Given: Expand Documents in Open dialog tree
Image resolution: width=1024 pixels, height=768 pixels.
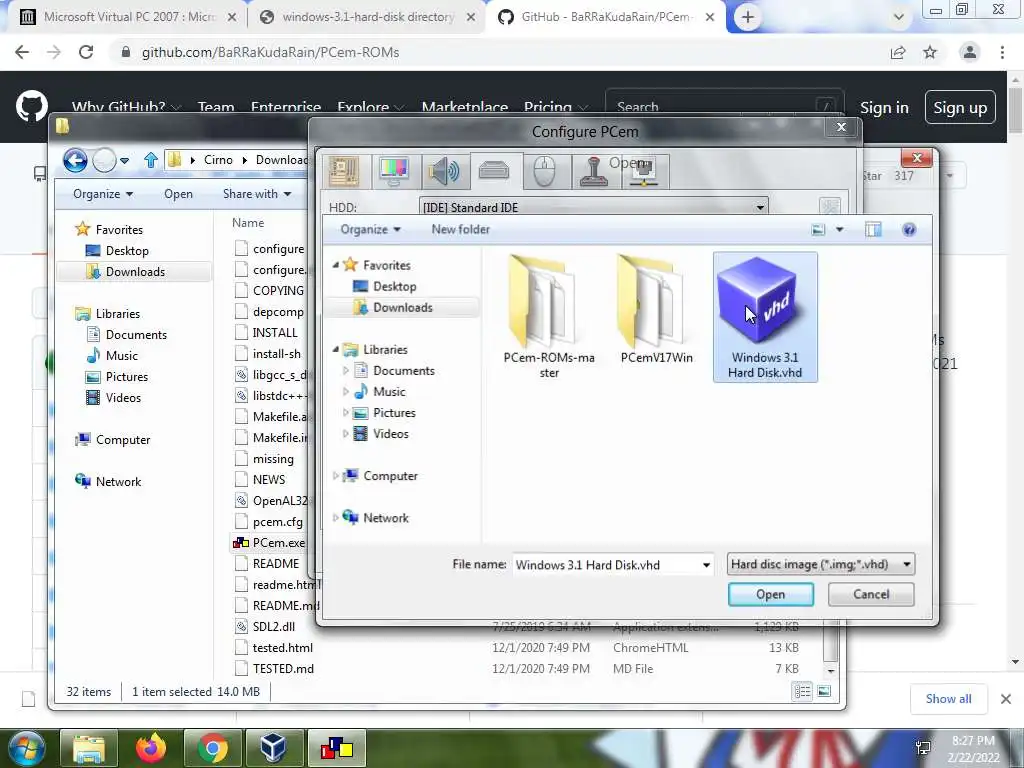Looking at the screenshot, I should click(x=345, y=371).
